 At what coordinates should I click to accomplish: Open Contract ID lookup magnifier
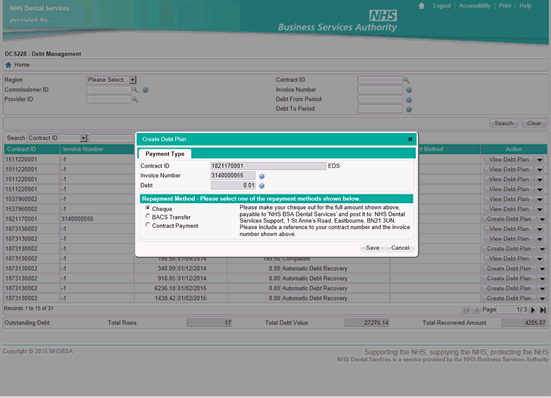coord(407,80)
